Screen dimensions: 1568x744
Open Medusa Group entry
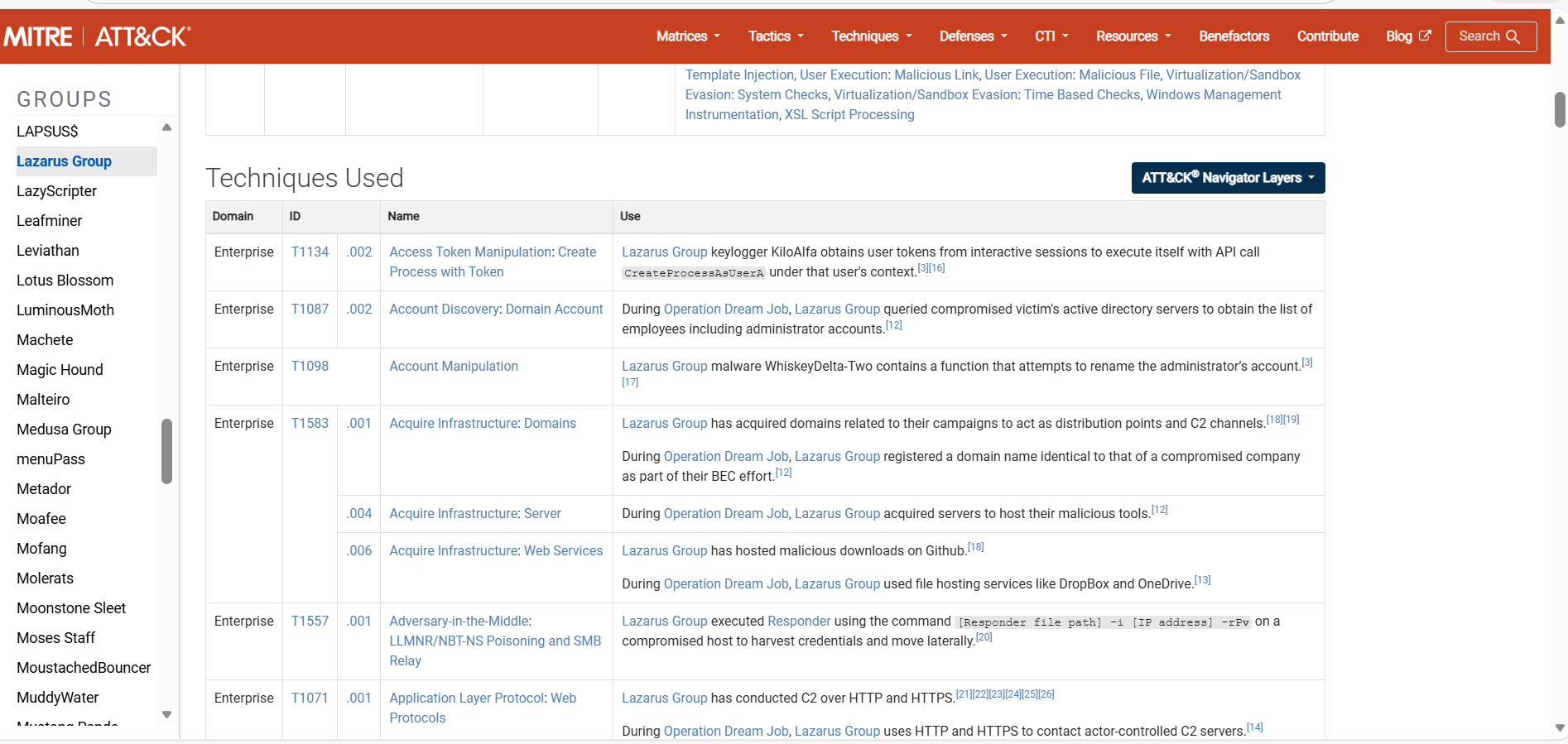coord(64,430)
